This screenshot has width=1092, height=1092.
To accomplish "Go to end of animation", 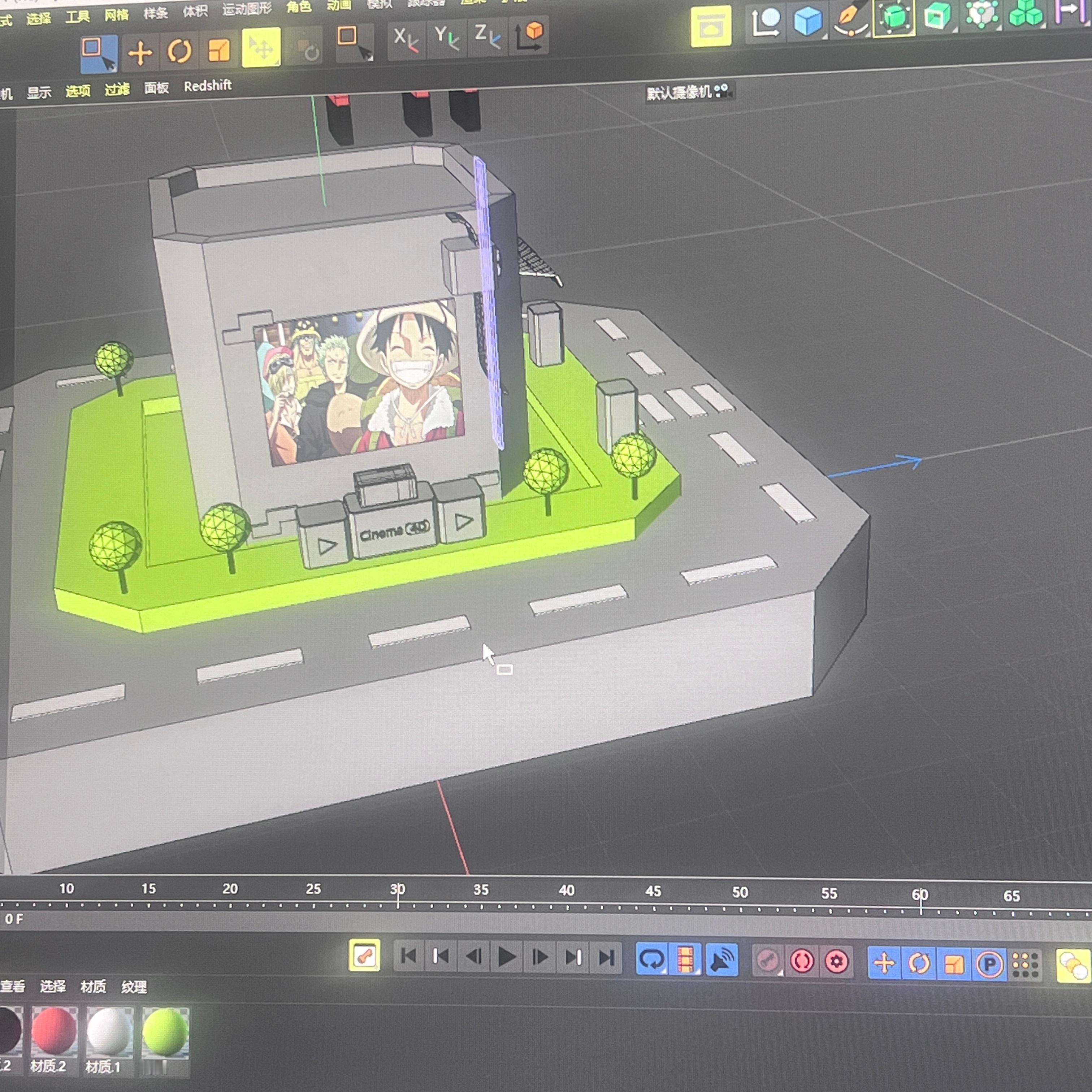I will (606, 958).
